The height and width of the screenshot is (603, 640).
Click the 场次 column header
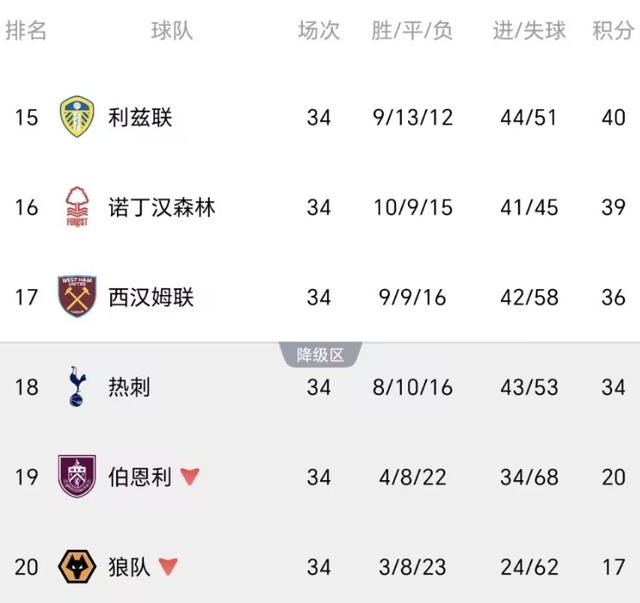[x=319, y=31]
